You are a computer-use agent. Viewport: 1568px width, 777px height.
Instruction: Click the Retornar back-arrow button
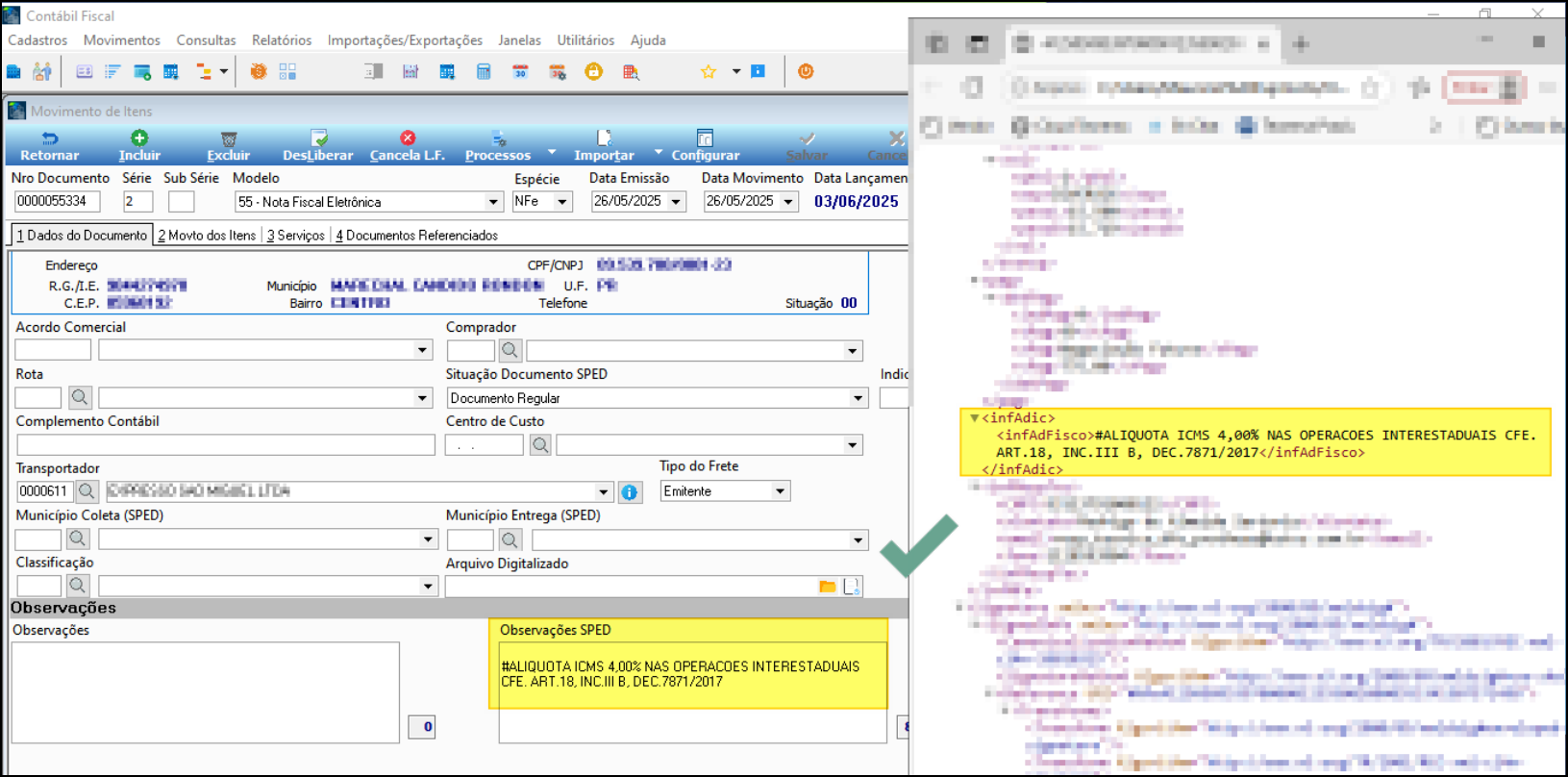click(50, 146)
